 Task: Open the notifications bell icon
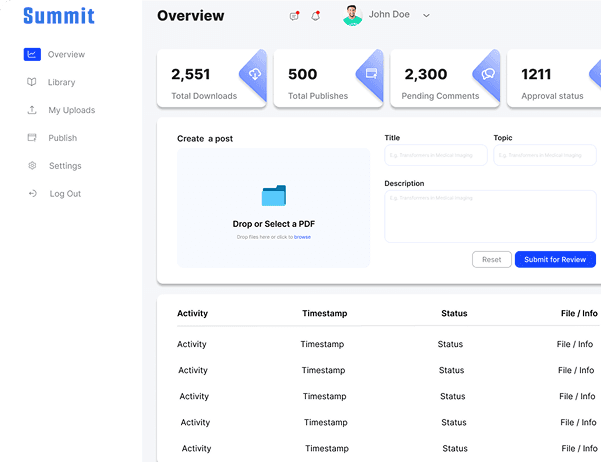316,16
